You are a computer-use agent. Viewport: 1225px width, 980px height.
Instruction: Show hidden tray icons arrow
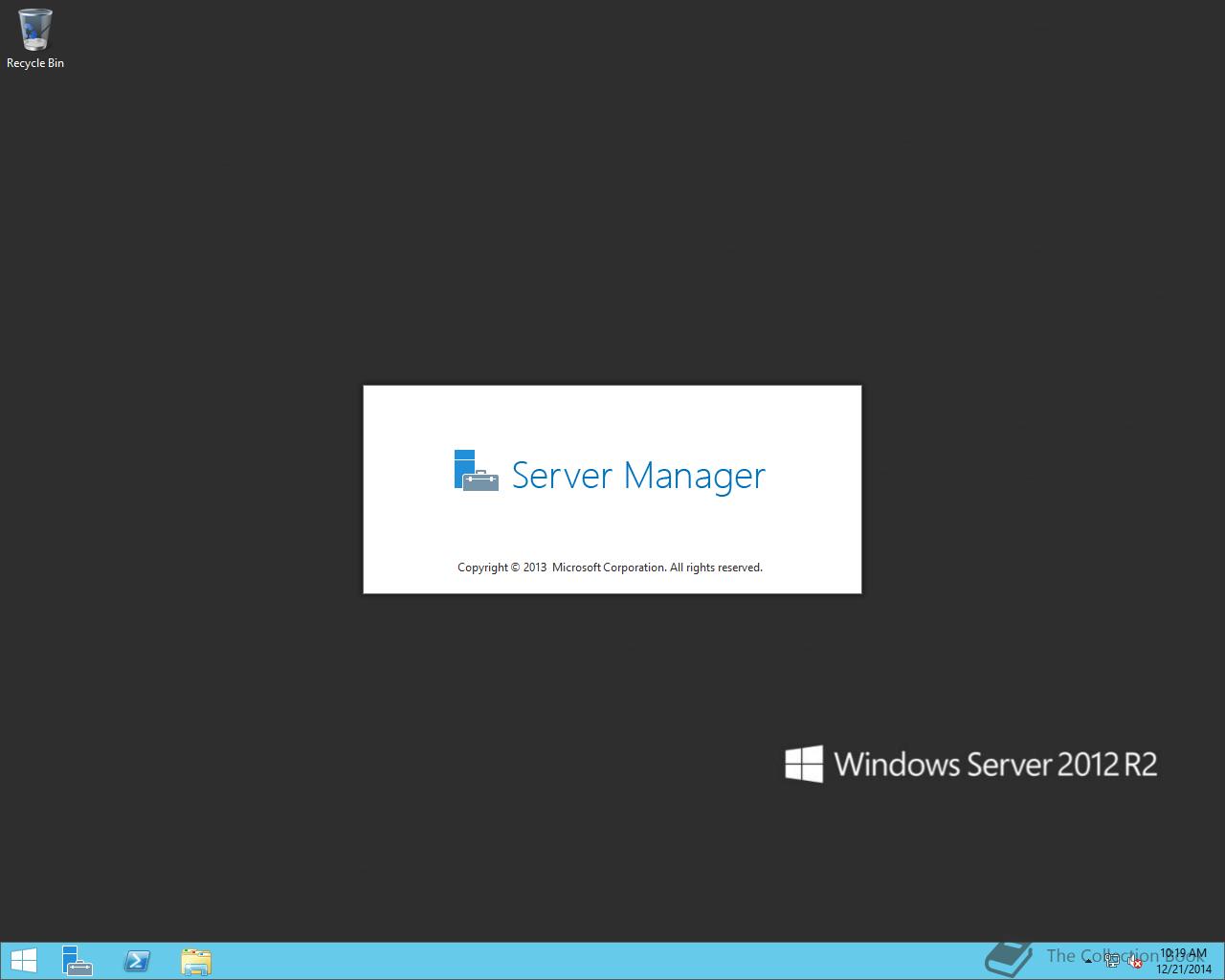tap(1089, 962)
